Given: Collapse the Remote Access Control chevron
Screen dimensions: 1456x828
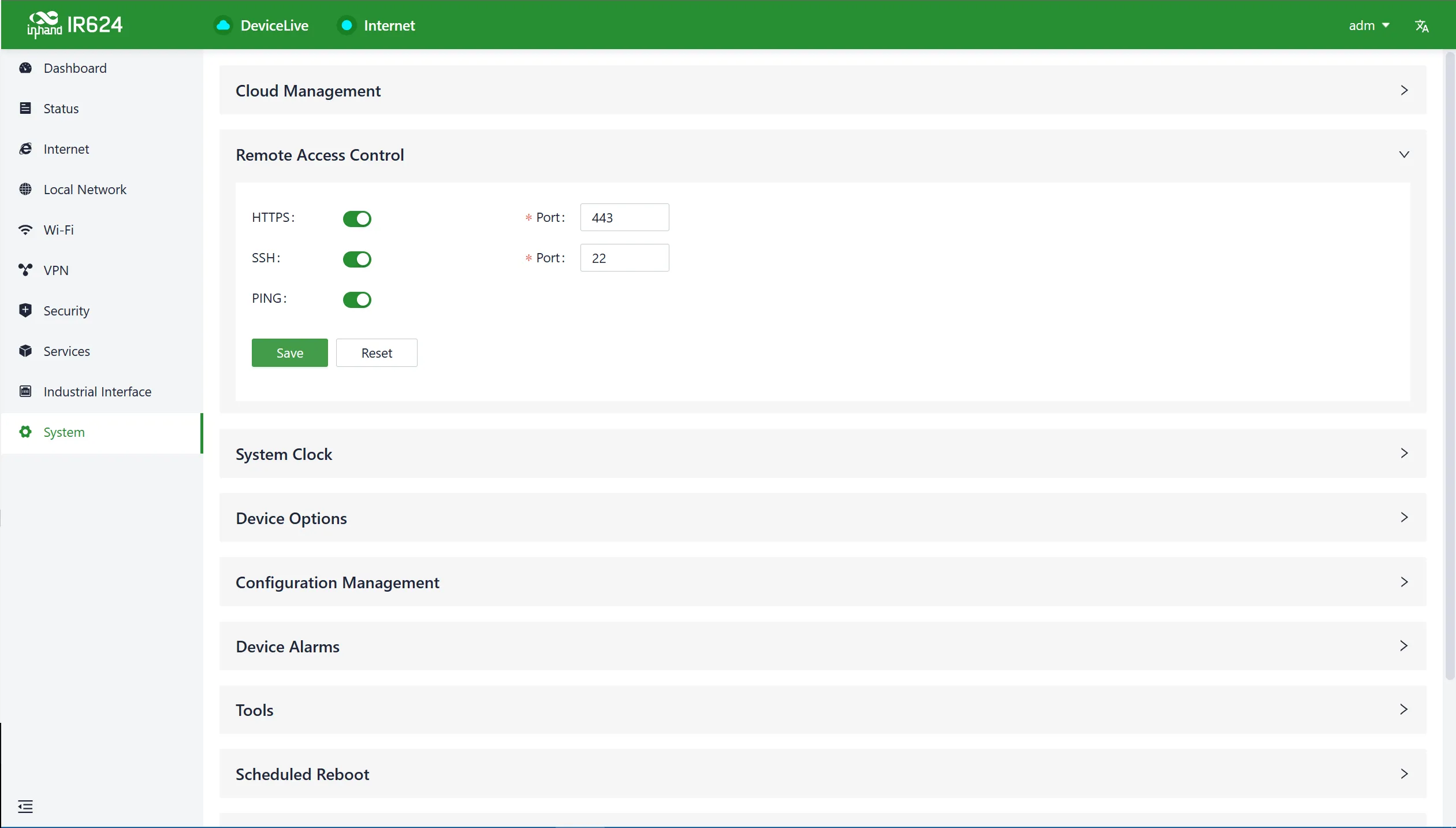Looking at the screenshot, I should [1404, 155].
